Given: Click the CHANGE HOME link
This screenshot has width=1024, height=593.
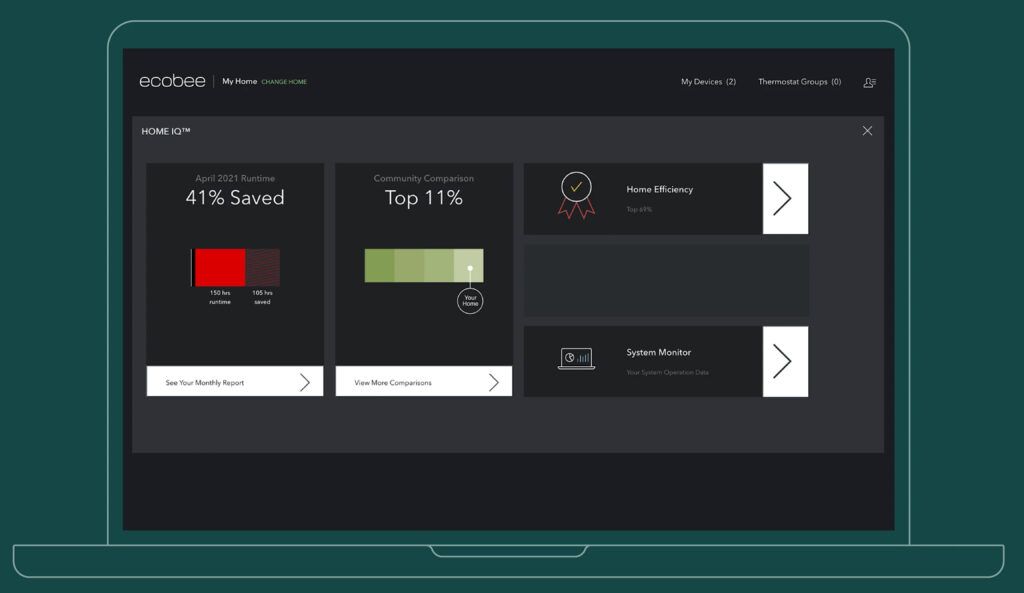Looking at the screenshot, I should tap(284, 82).
